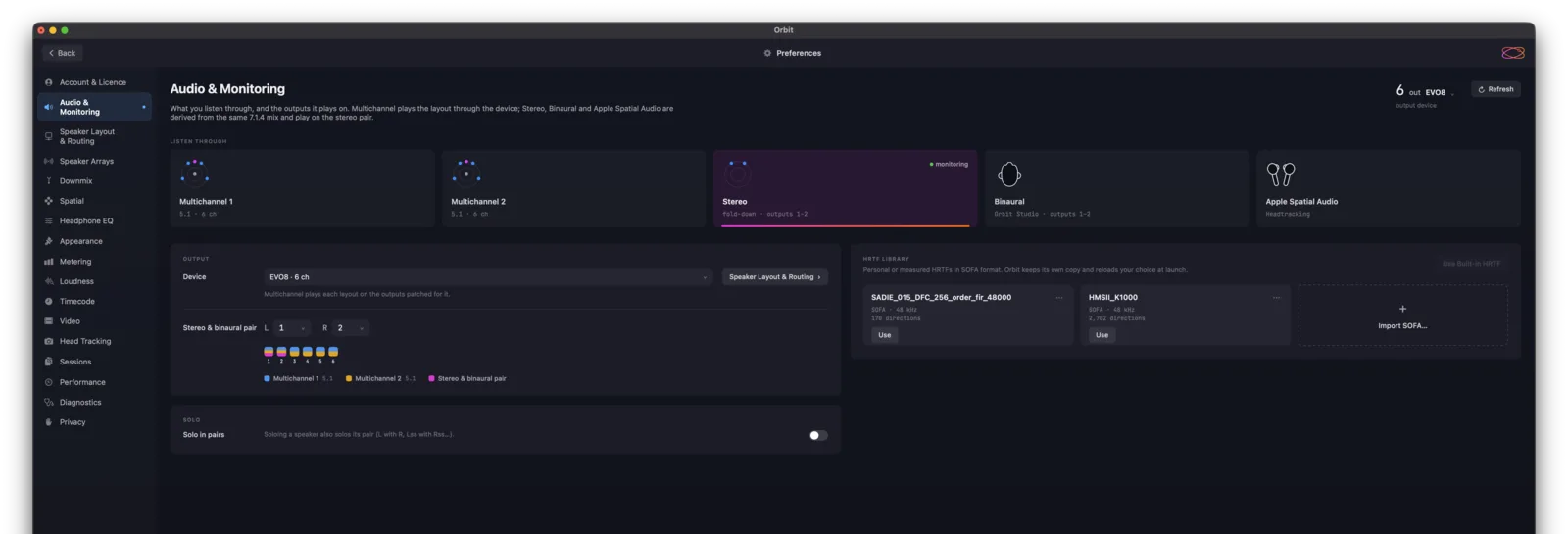The width and height of the screenshot is (1568, 534).
Task: Click the Sessions sidebar icon
Action: (x=49, y=362)
